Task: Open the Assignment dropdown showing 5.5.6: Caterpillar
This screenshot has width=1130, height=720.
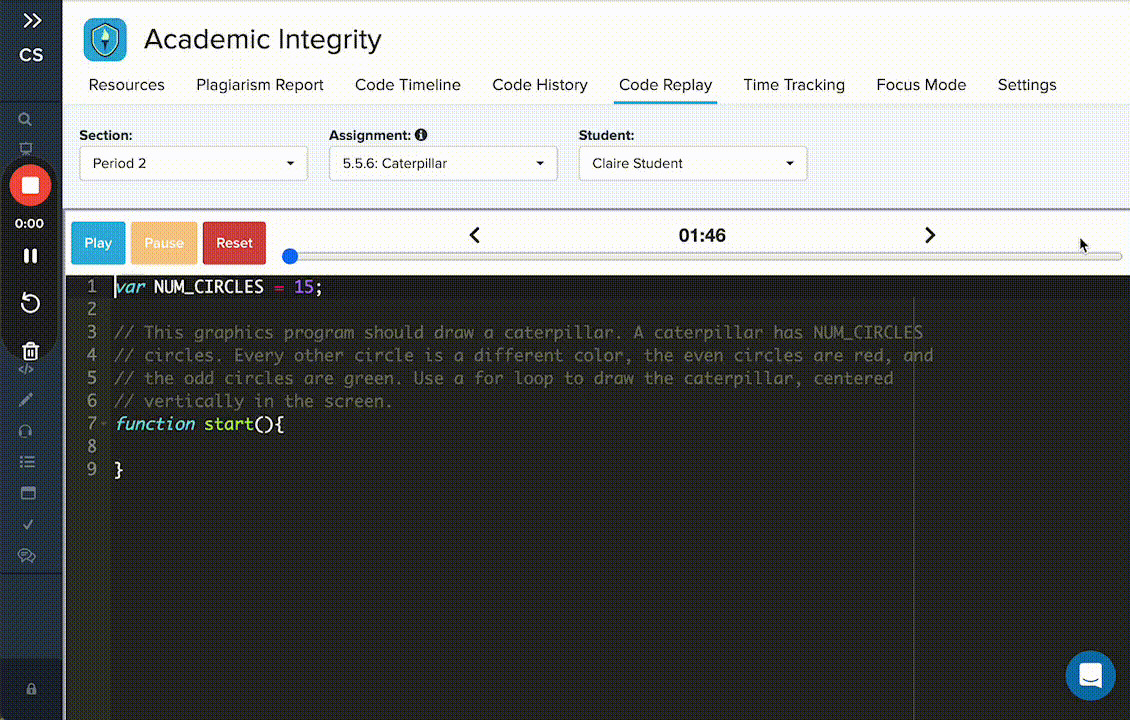Action: coord(443,163)
